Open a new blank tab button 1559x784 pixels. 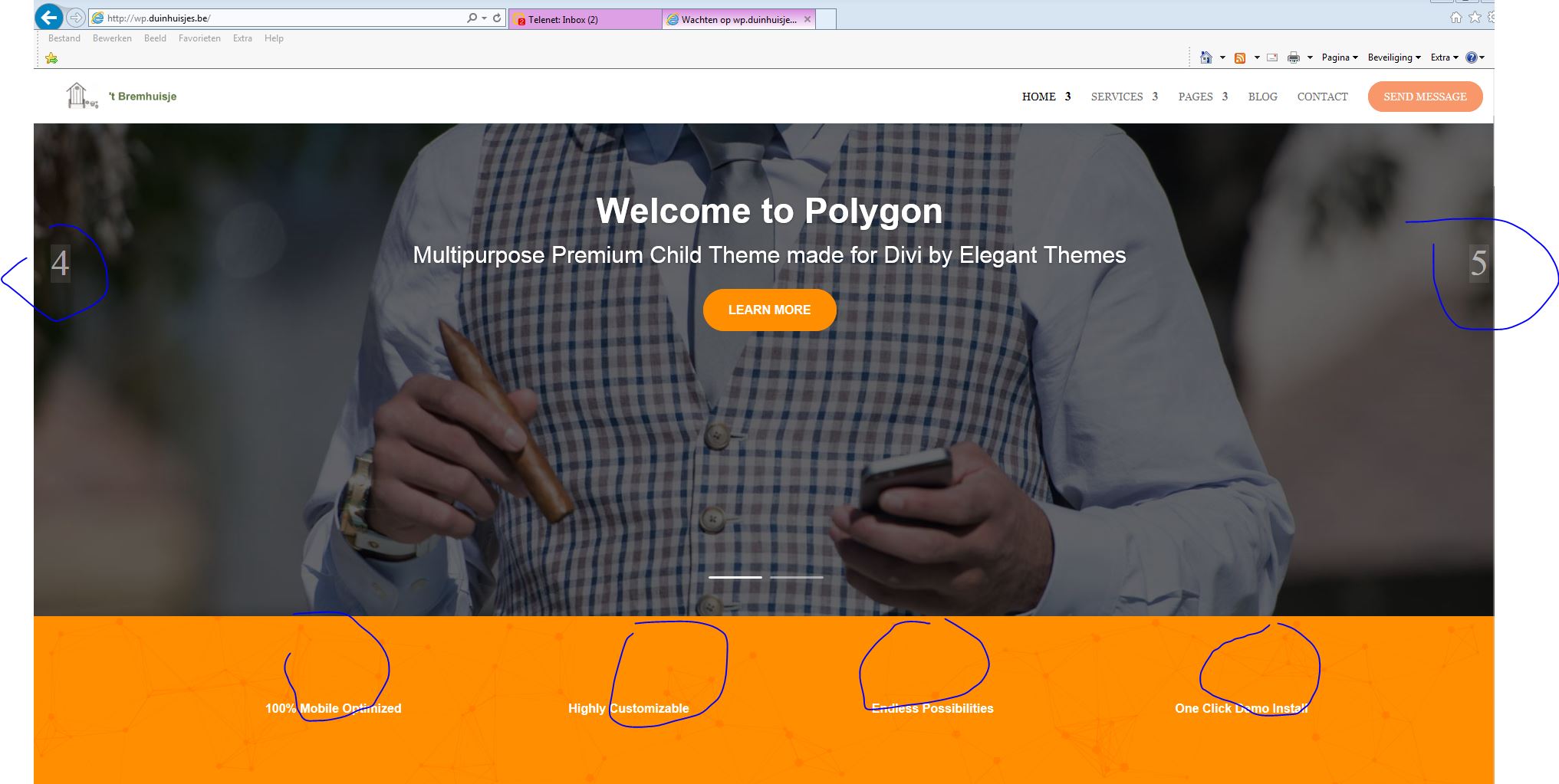pyautogui.click(x=826, y=19)
